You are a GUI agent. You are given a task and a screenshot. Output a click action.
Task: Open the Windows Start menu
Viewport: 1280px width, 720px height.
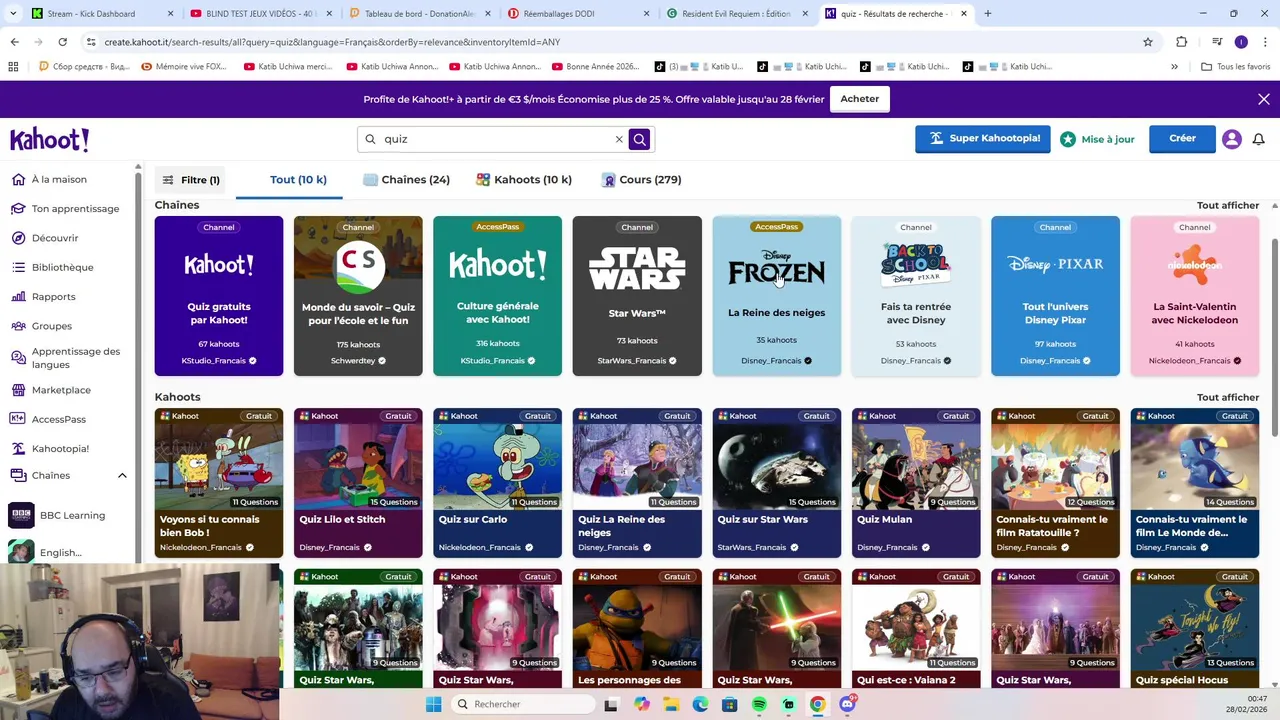[433, 704]
